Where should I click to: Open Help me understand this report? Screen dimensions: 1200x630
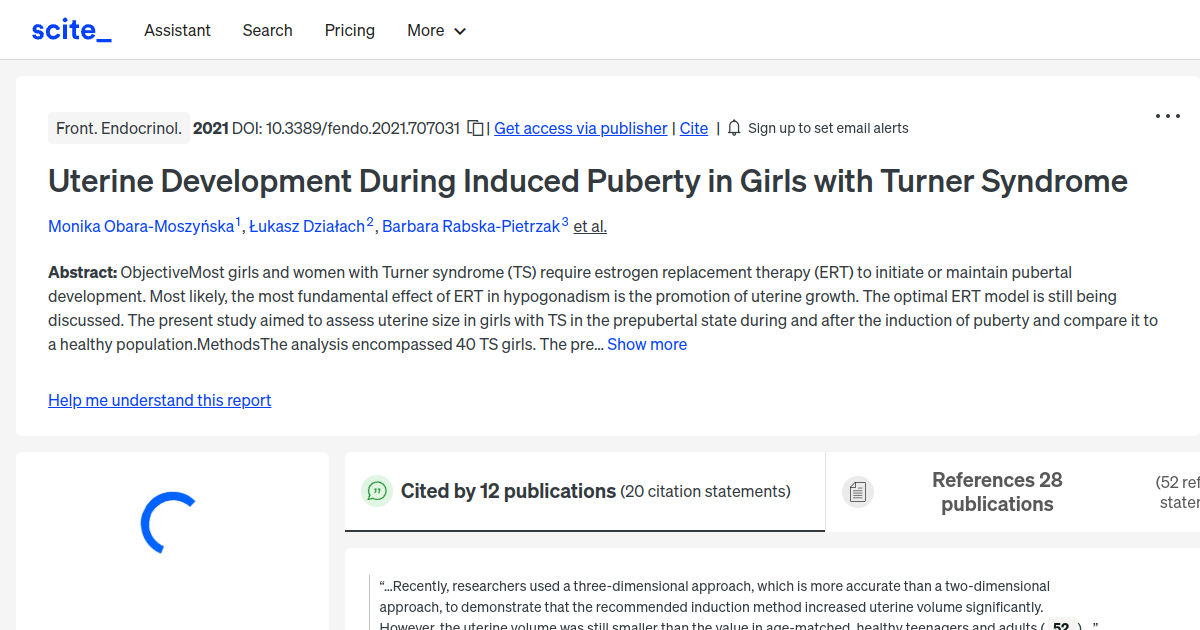pos(159,400)
